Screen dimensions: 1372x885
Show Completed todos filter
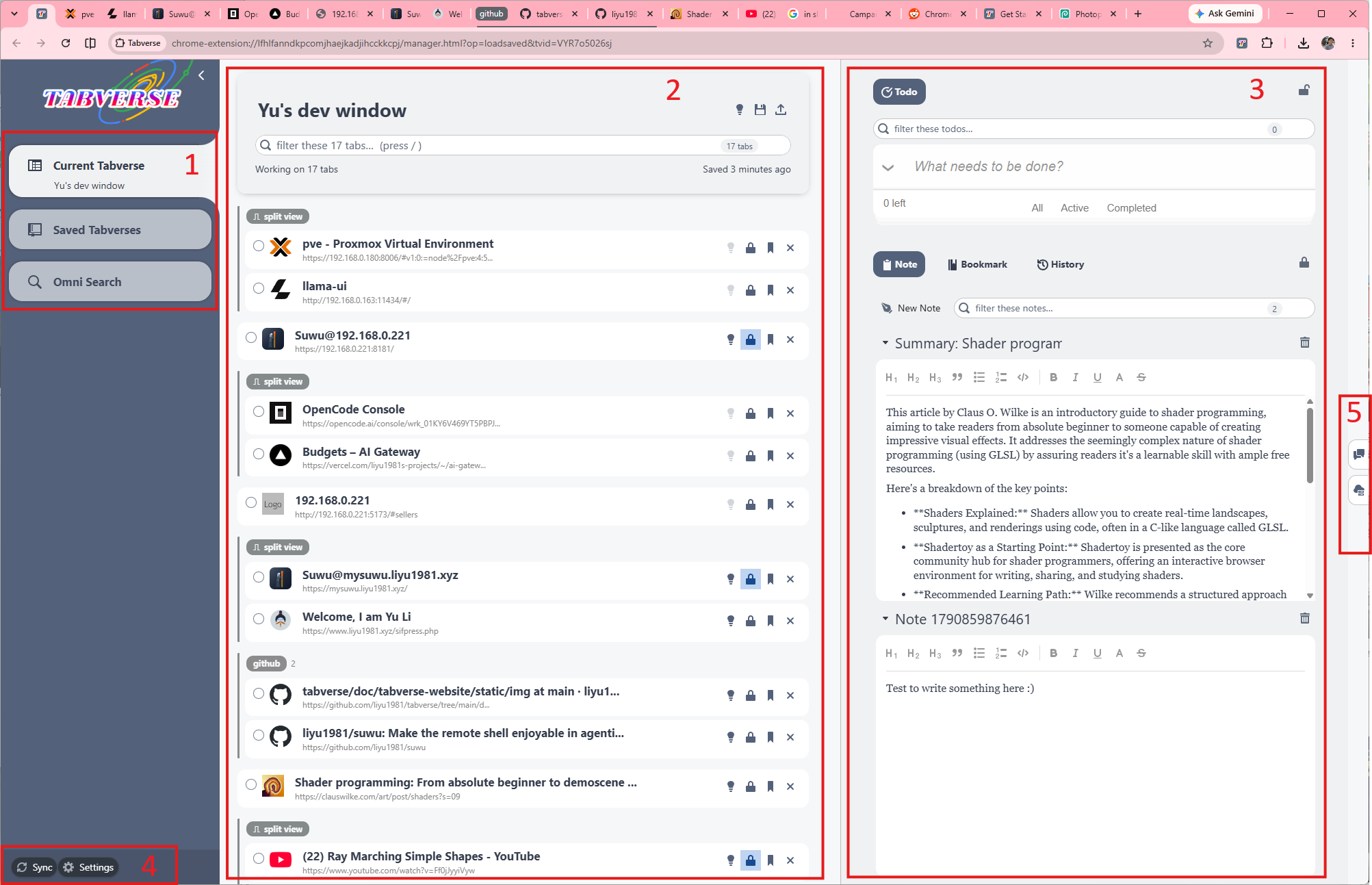tap(1131, 208)
